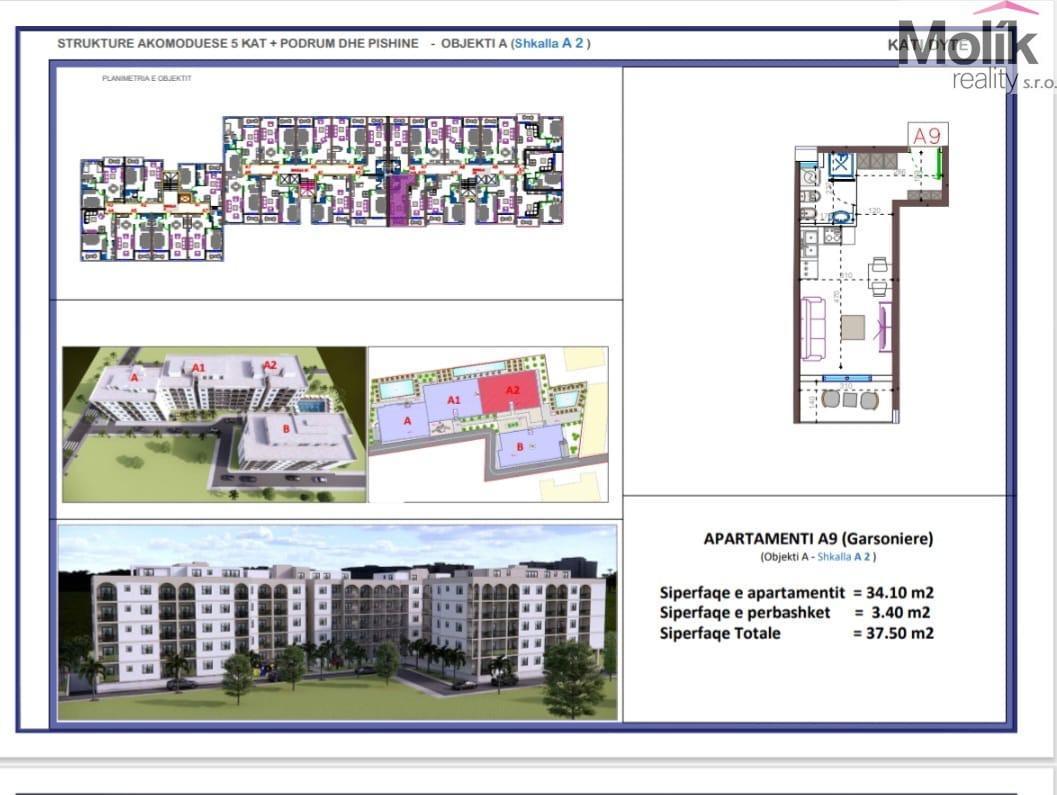This screenshot has height=795, width=1057.
Task: Open the full-floor planimetria drawing
Action: 322,188
